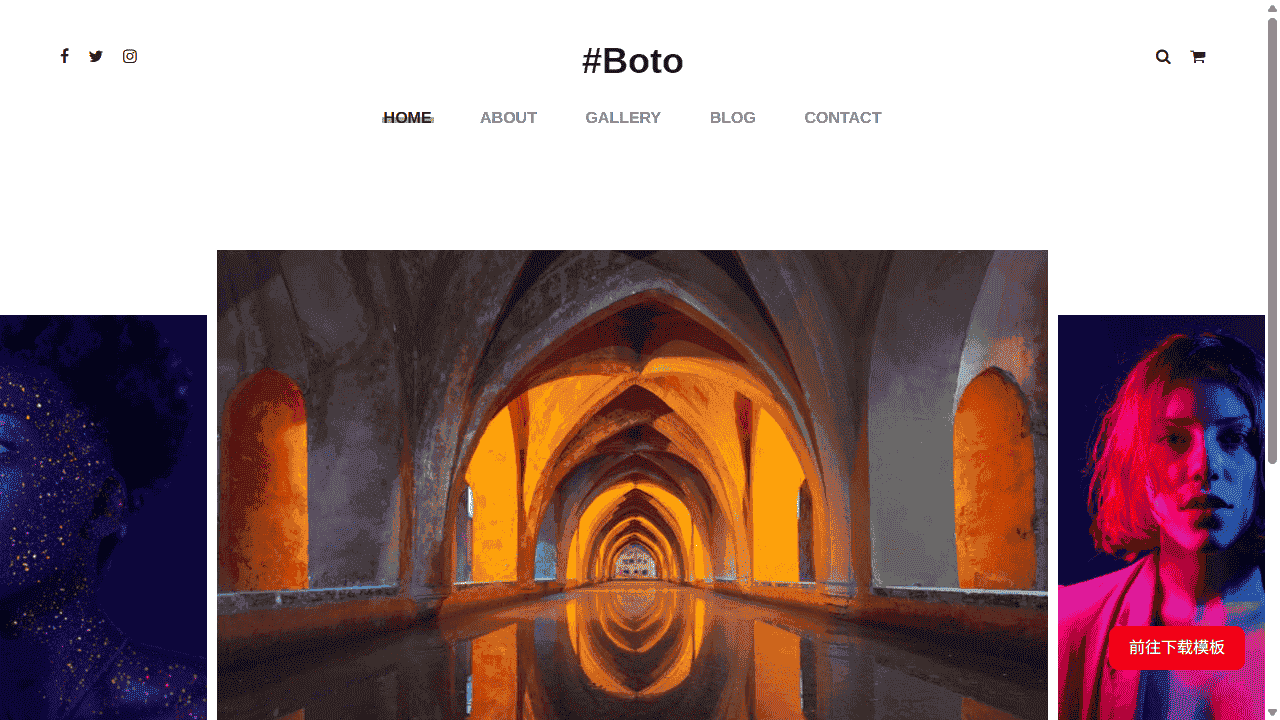Click the search magnifier icon
This screenshot has width=1280, height=720.
tap(1163, 57)
